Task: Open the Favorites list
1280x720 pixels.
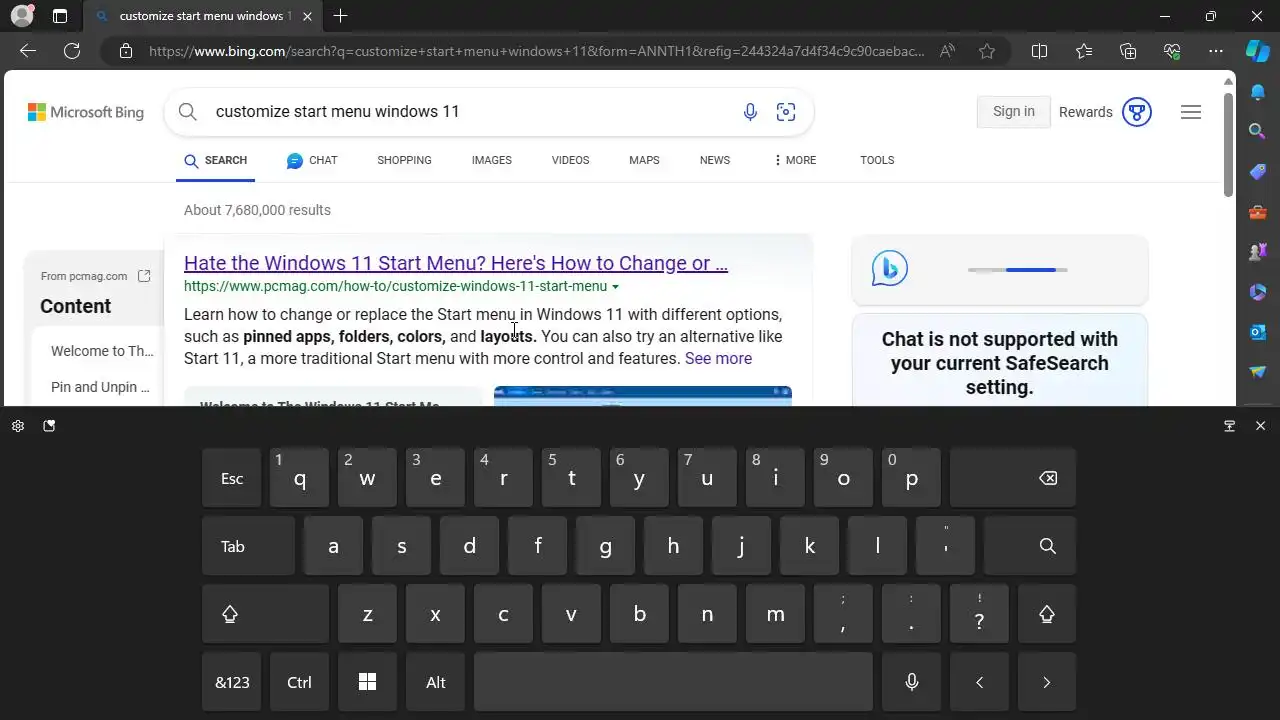Action: 1084,51
